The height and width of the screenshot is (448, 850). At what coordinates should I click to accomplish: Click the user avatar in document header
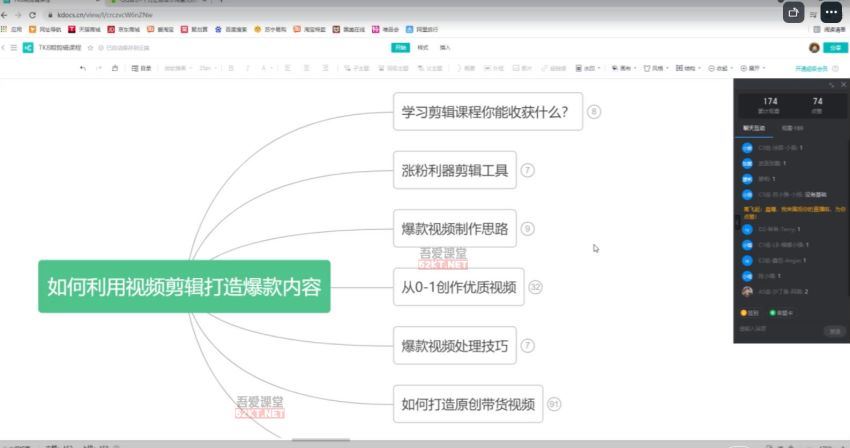tap(814, 47)
